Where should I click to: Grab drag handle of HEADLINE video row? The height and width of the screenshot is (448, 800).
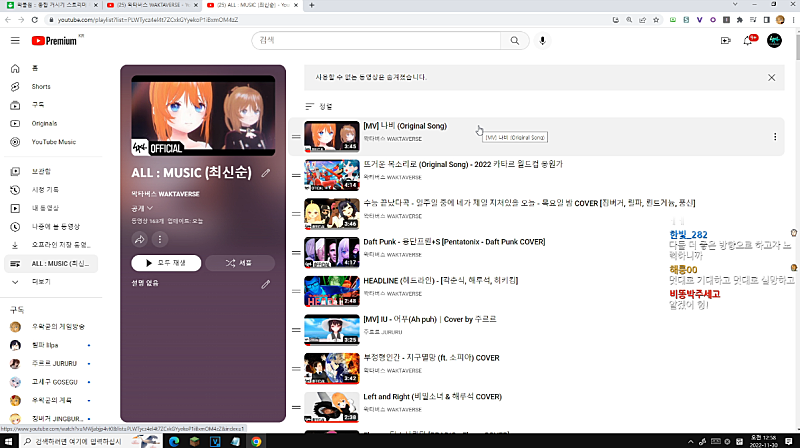296,291
